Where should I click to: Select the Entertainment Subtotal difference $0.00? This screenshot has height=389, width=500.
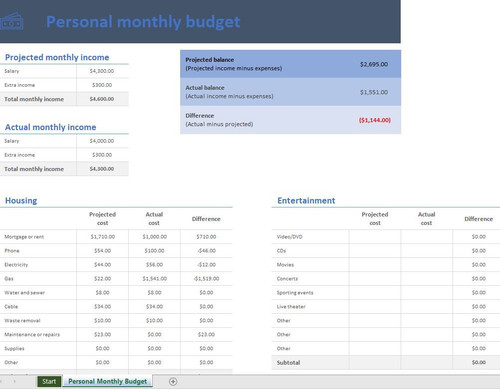[x=479, y=363]
